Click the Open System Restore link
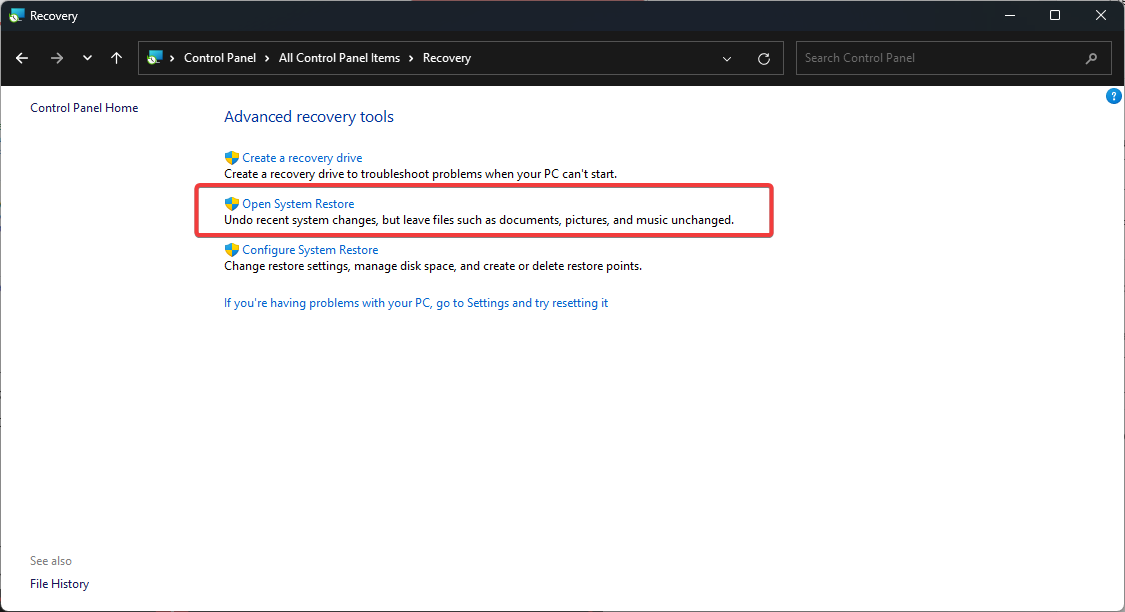The width and height of the screenshot is (1125, 612). (x=298, y=204)
